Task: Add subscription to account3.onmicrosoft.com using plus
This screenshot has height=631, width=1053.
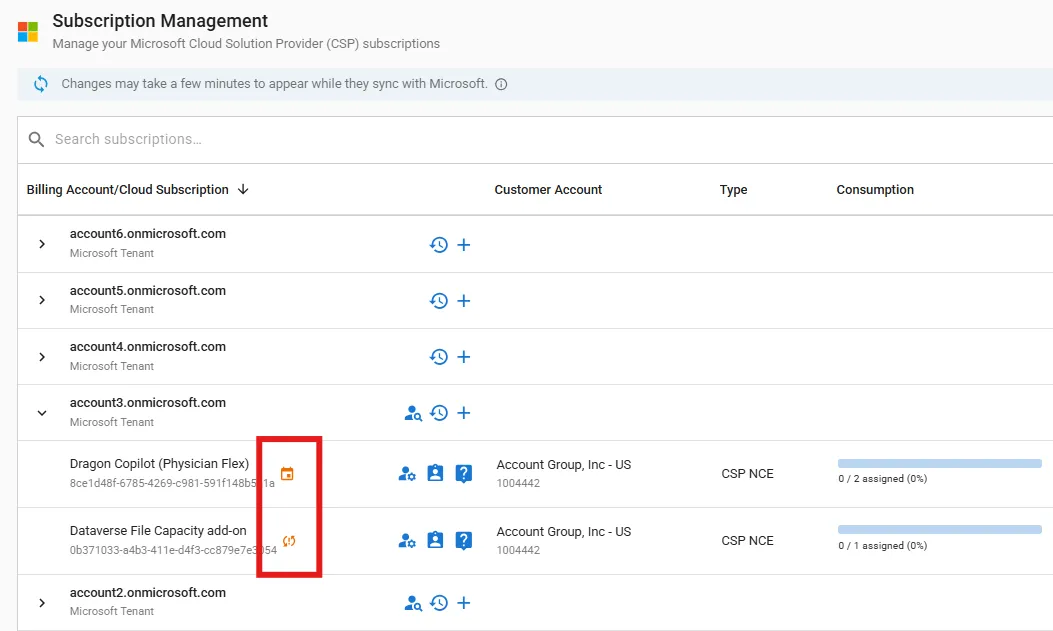Action: [463, 413]
